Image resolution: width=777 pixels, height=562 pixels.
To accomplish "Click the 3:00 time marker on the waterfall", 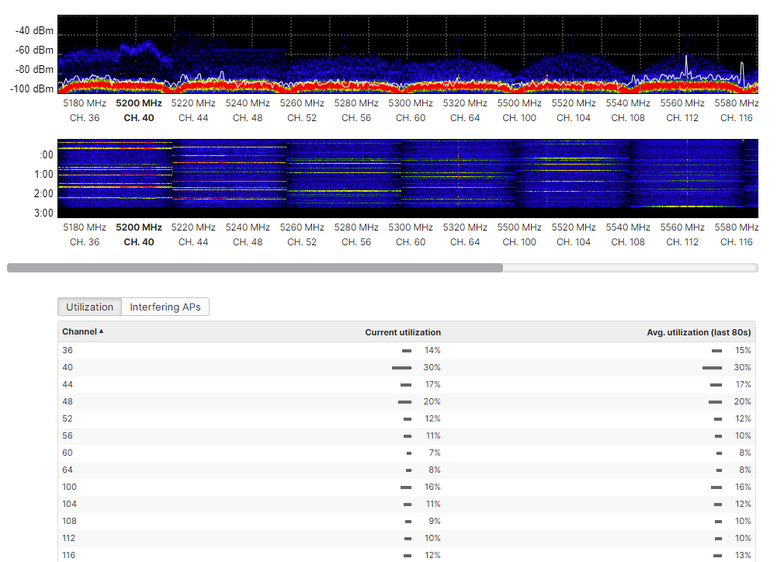I will (x=43, y=213).
